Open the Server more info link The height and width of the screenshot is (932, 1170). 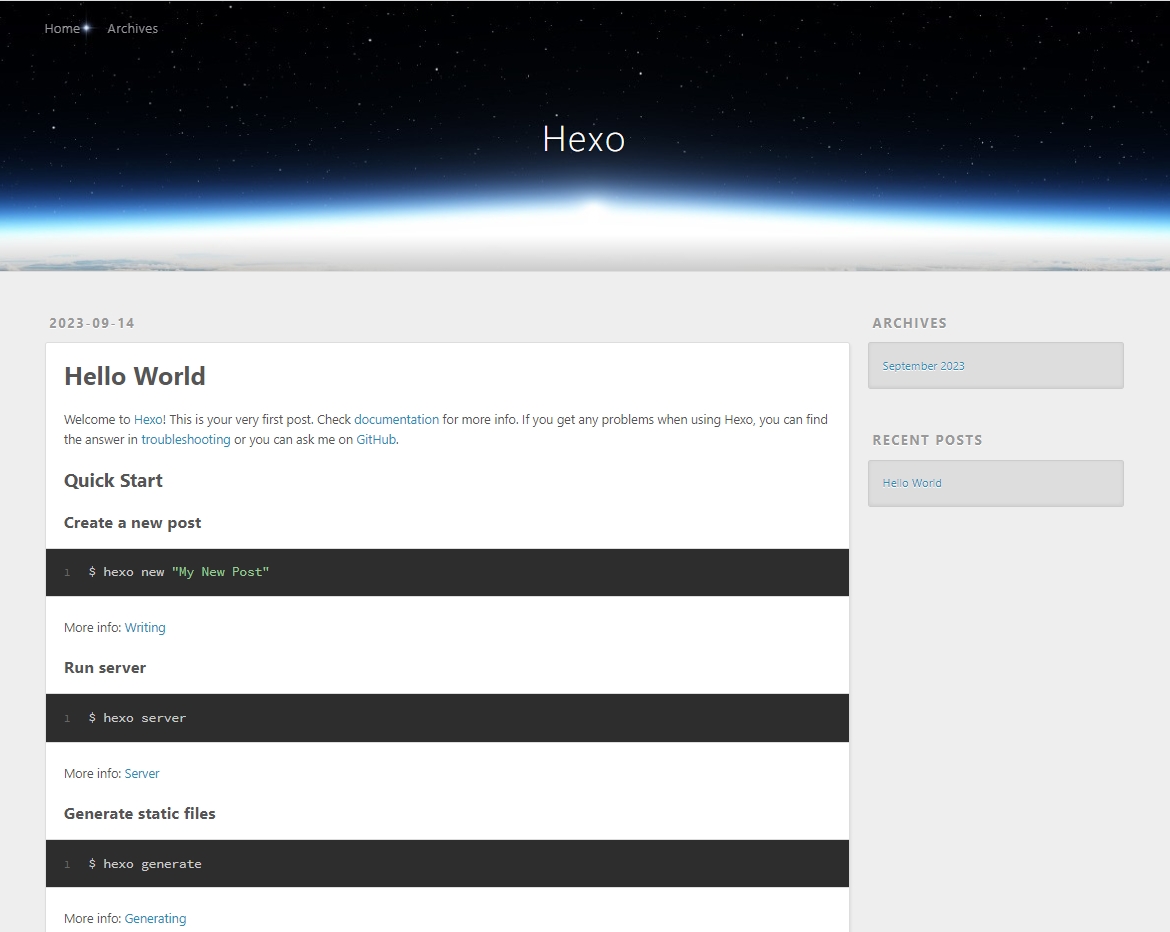142,774
